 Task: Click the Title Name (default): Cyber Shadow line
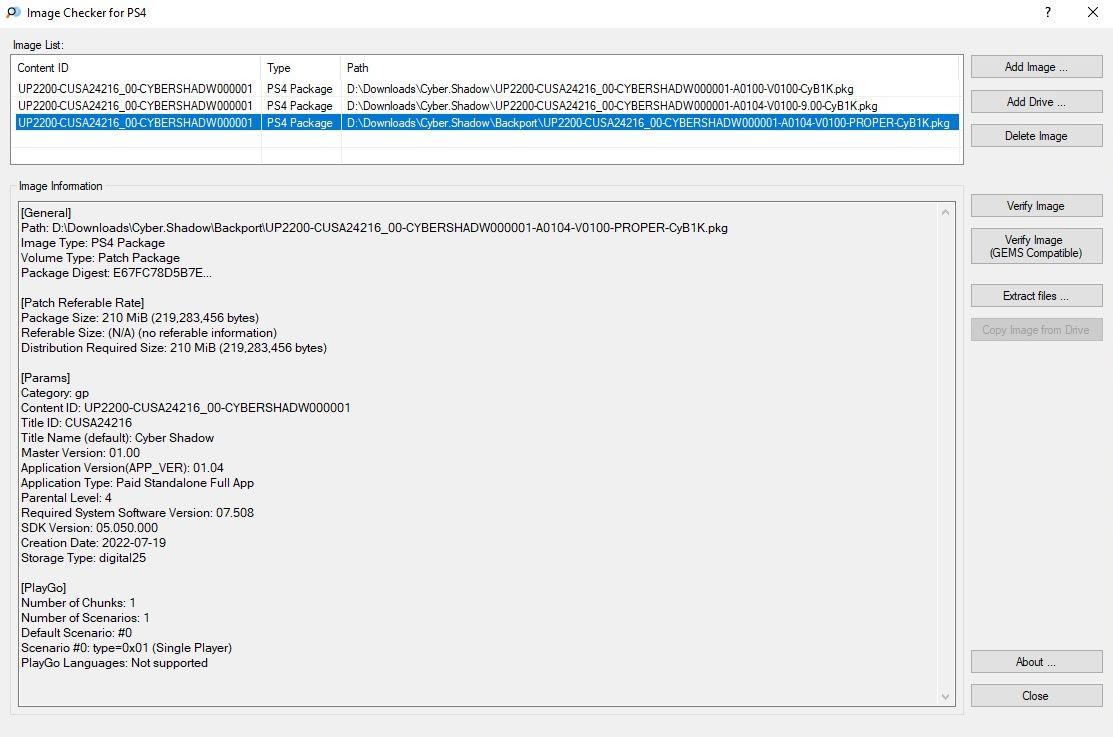click(x=117, y=438)
